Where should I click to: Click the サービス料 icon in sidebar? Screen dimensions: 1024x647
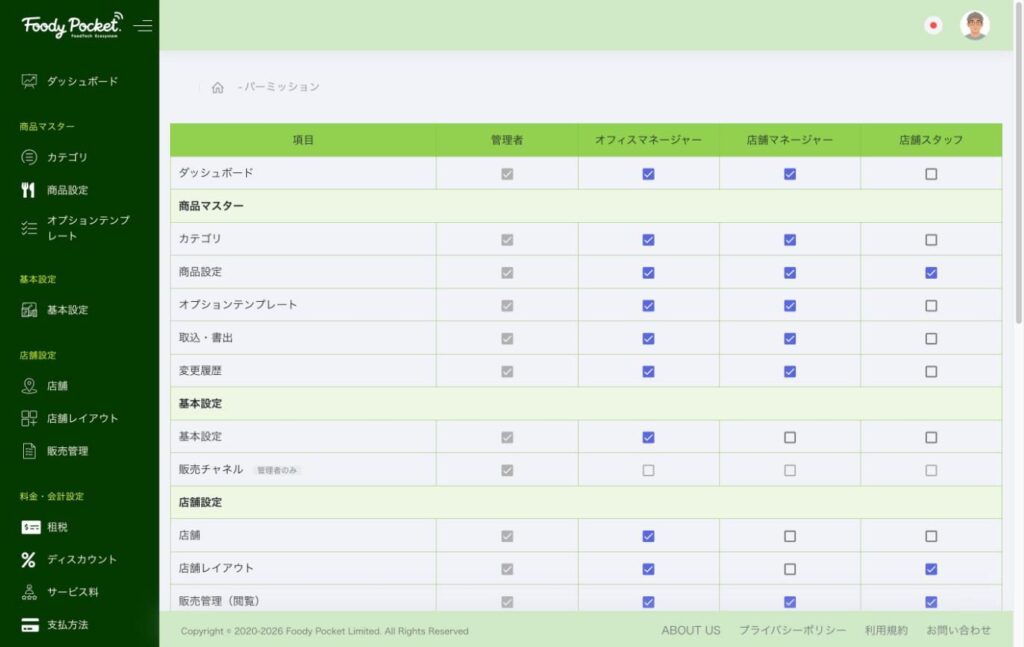tap(29, 592)
